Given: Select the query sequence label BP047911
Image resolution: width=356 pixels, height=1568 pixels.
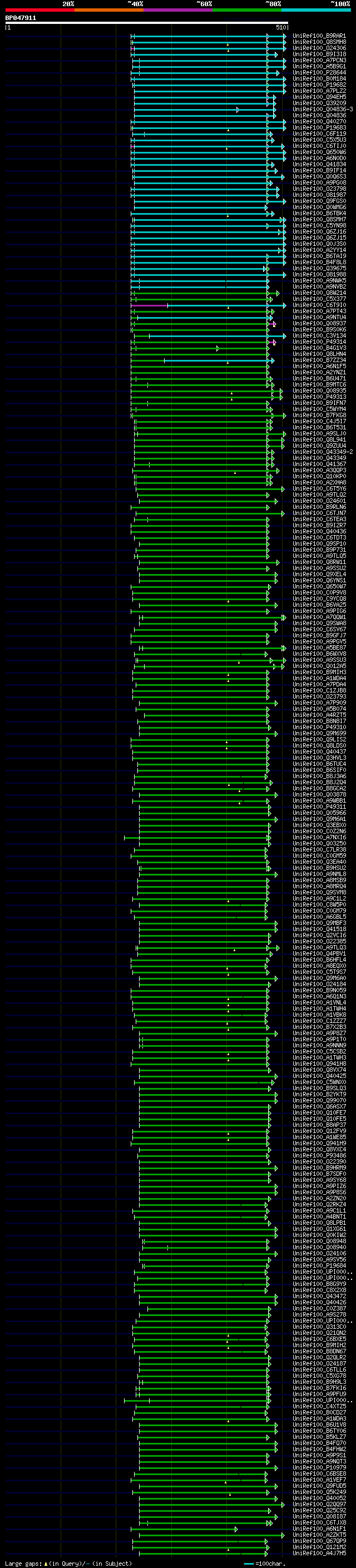Looking at the screenshot, I should (21, 18).
